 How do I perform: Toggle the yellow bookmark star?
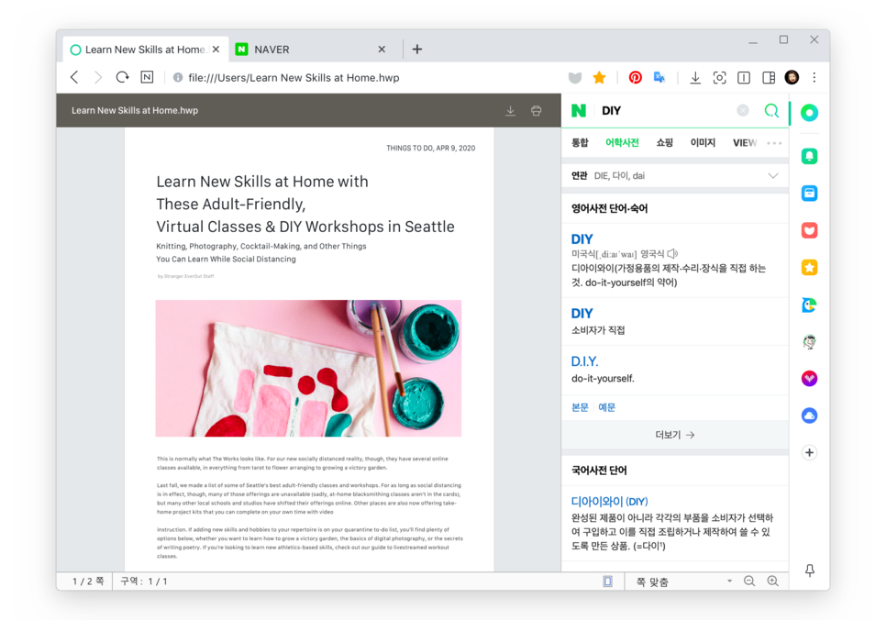click(x=599, y=77)
